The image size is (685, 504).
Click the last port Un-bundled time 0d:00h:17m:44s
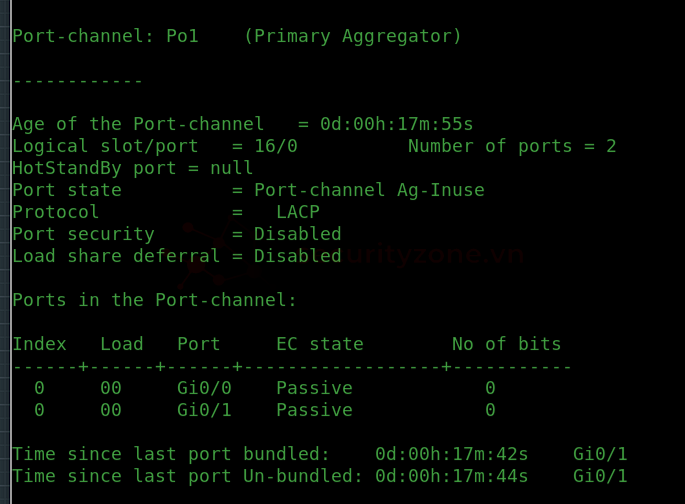(452, 476)
